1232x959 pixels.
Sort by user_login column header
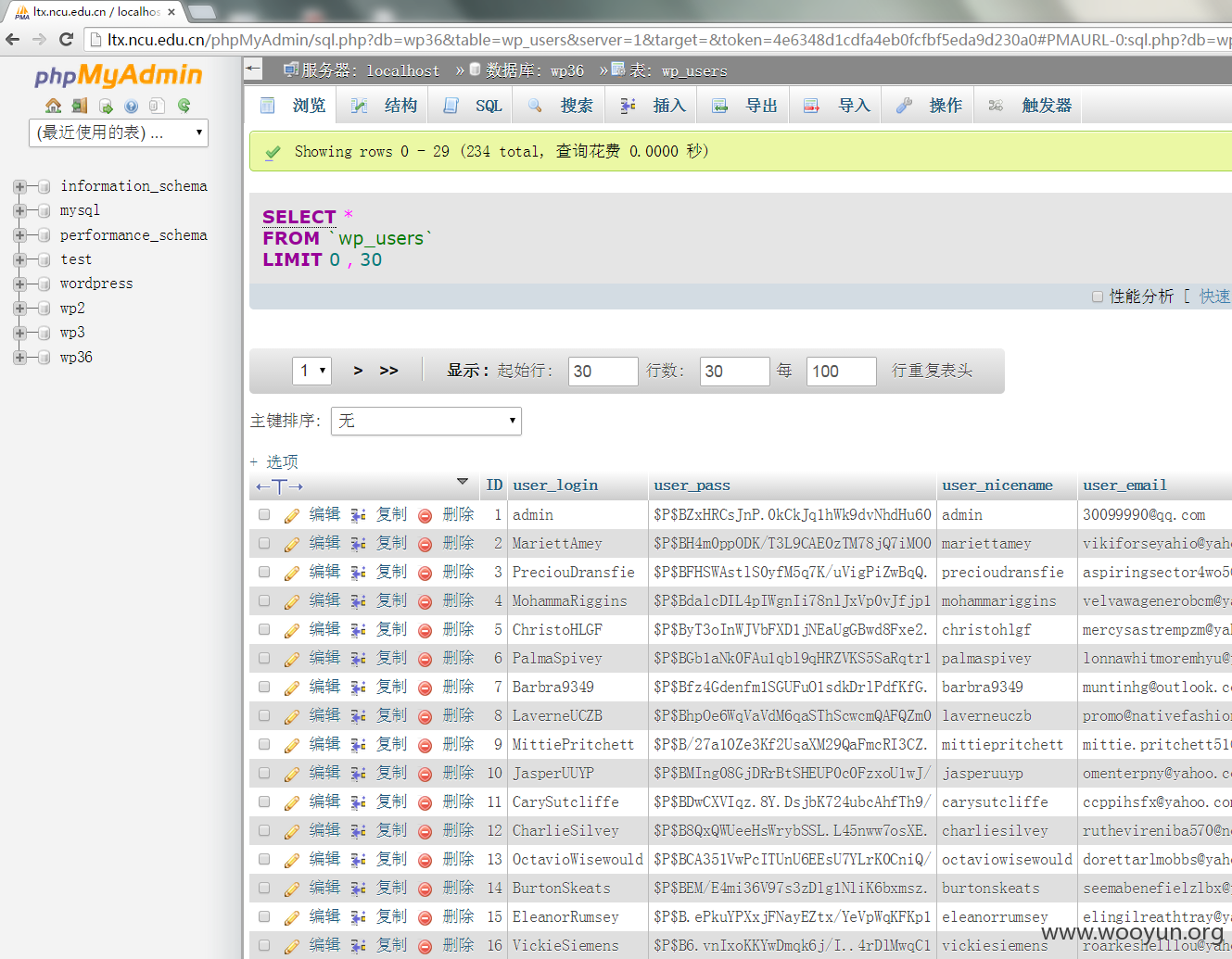pos(555,486)
